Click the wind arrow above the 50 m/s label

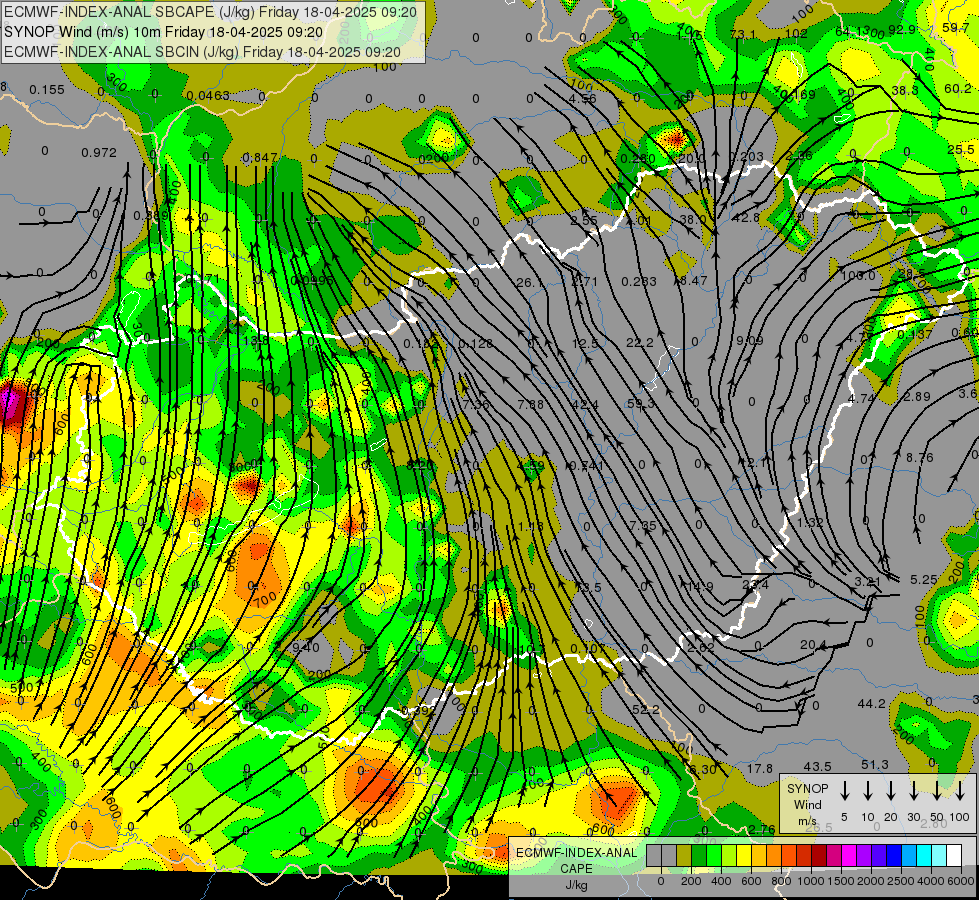(x=937, y=790)
